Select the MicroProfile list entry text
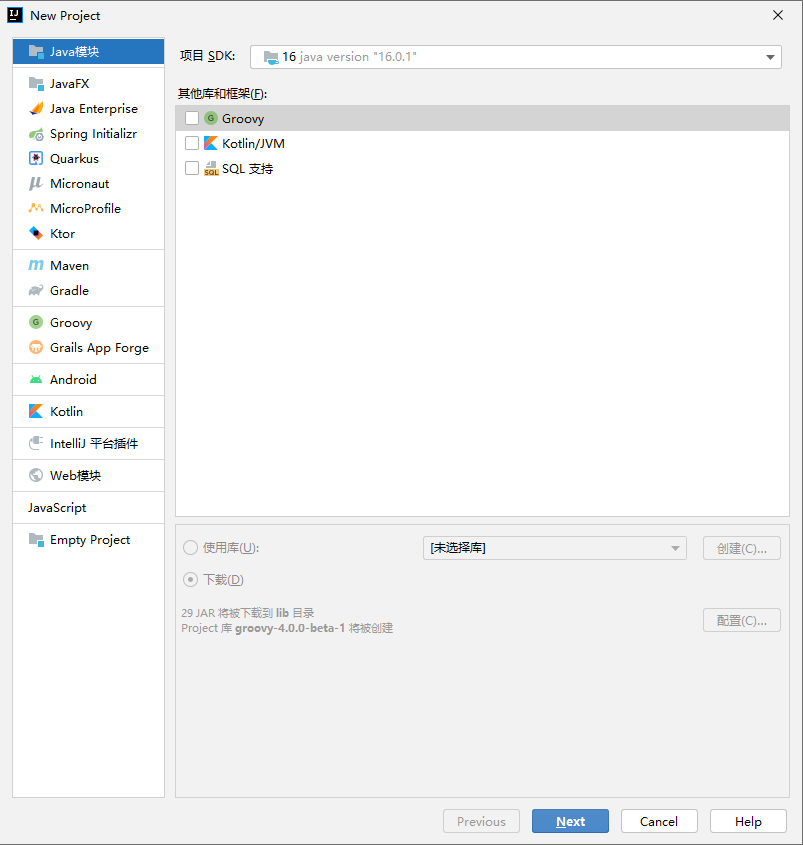The width and height of the screenshot is (803, 845). point(85,208)
